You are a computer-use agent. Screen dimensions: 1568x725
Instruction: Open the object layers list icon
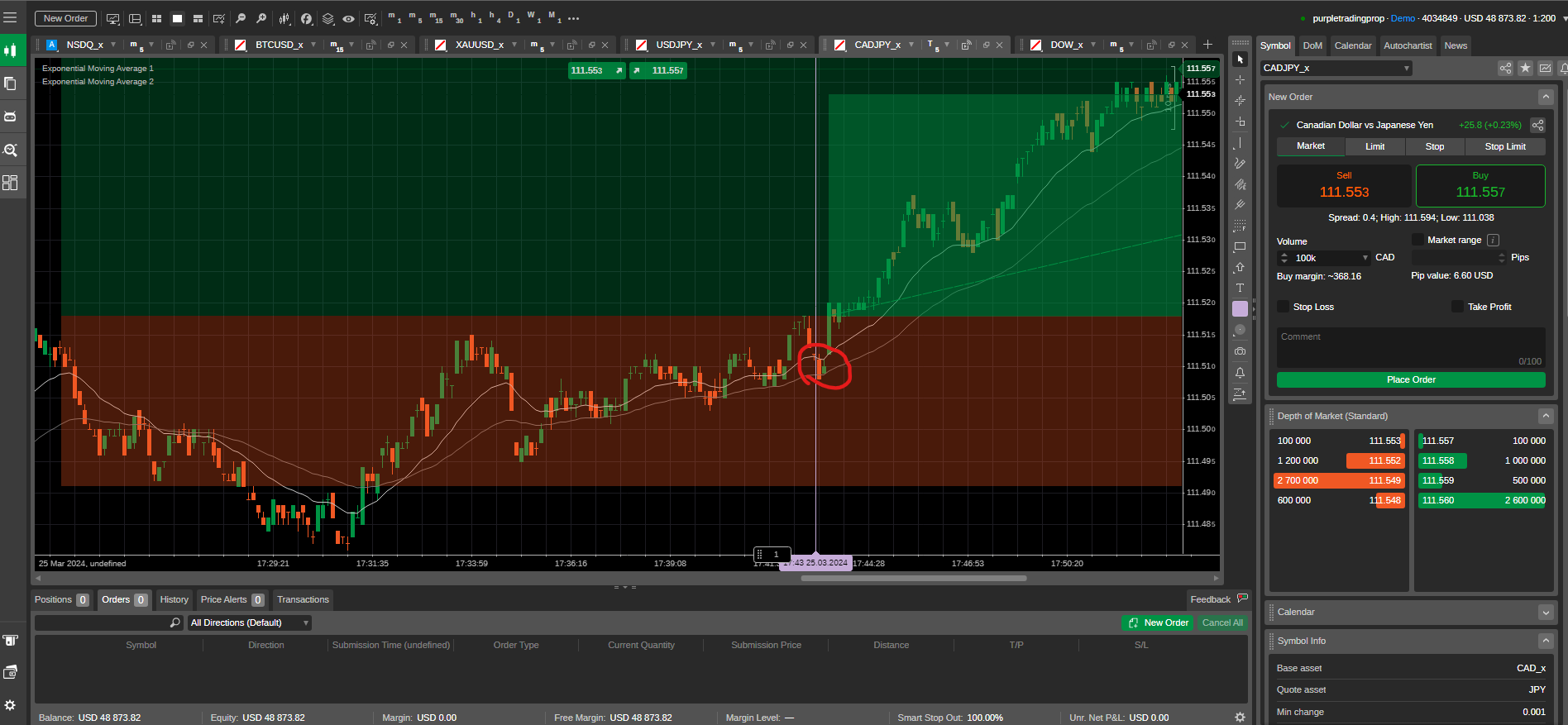[x=327, y=18]
